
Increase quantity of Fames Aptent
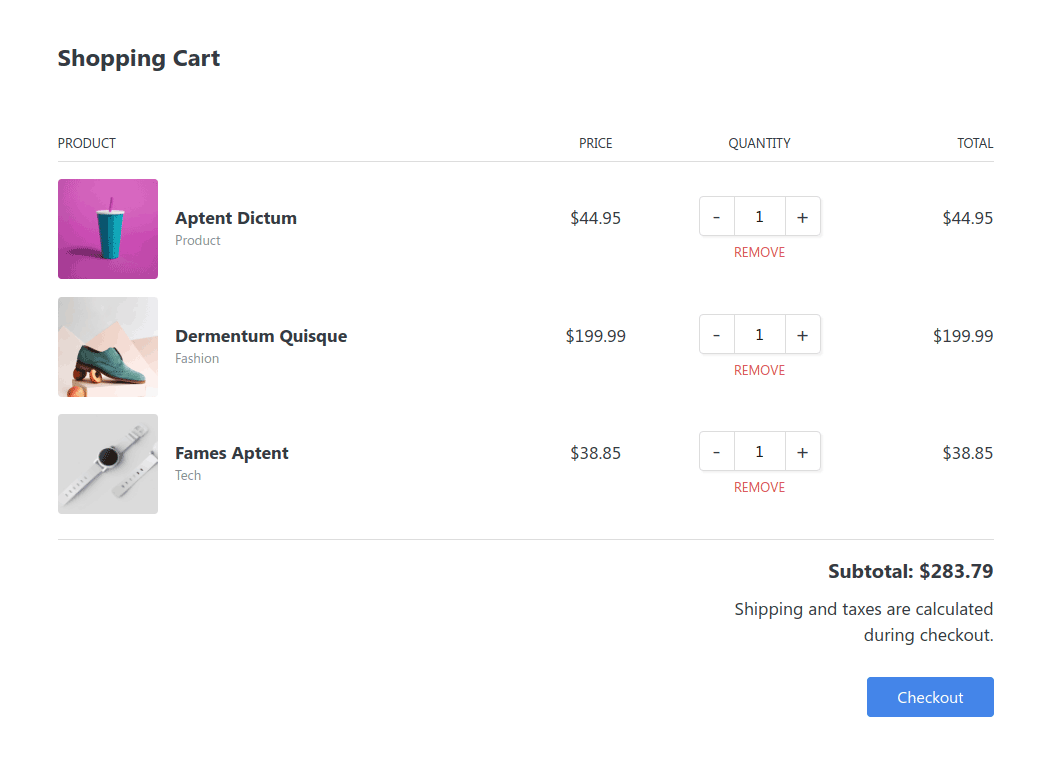click(x=802, y=452)
